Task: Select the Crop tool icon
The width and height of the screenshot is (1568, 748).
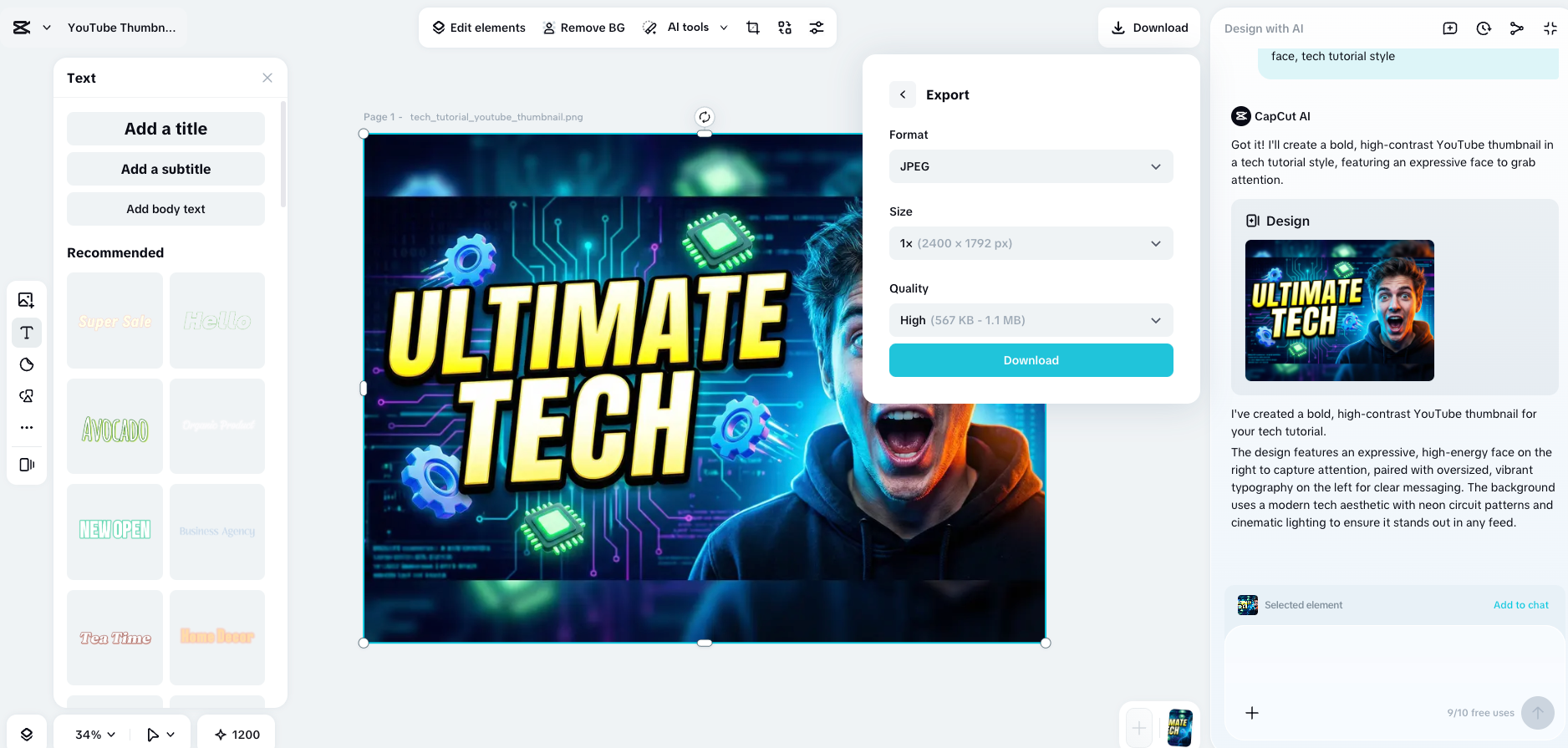Action: pos(753,28)
